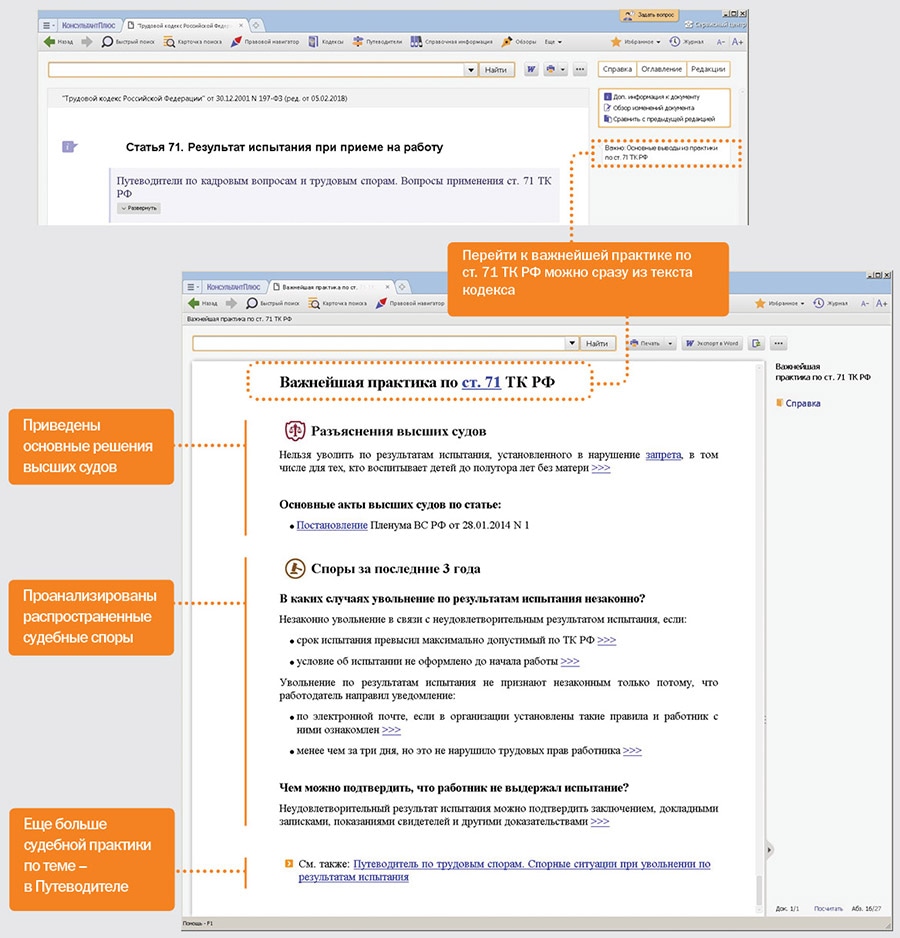This screenshot has width=900, height=938.
Task: Open Быстрый поиск in top window toolbar
Action: coord(128,42)
